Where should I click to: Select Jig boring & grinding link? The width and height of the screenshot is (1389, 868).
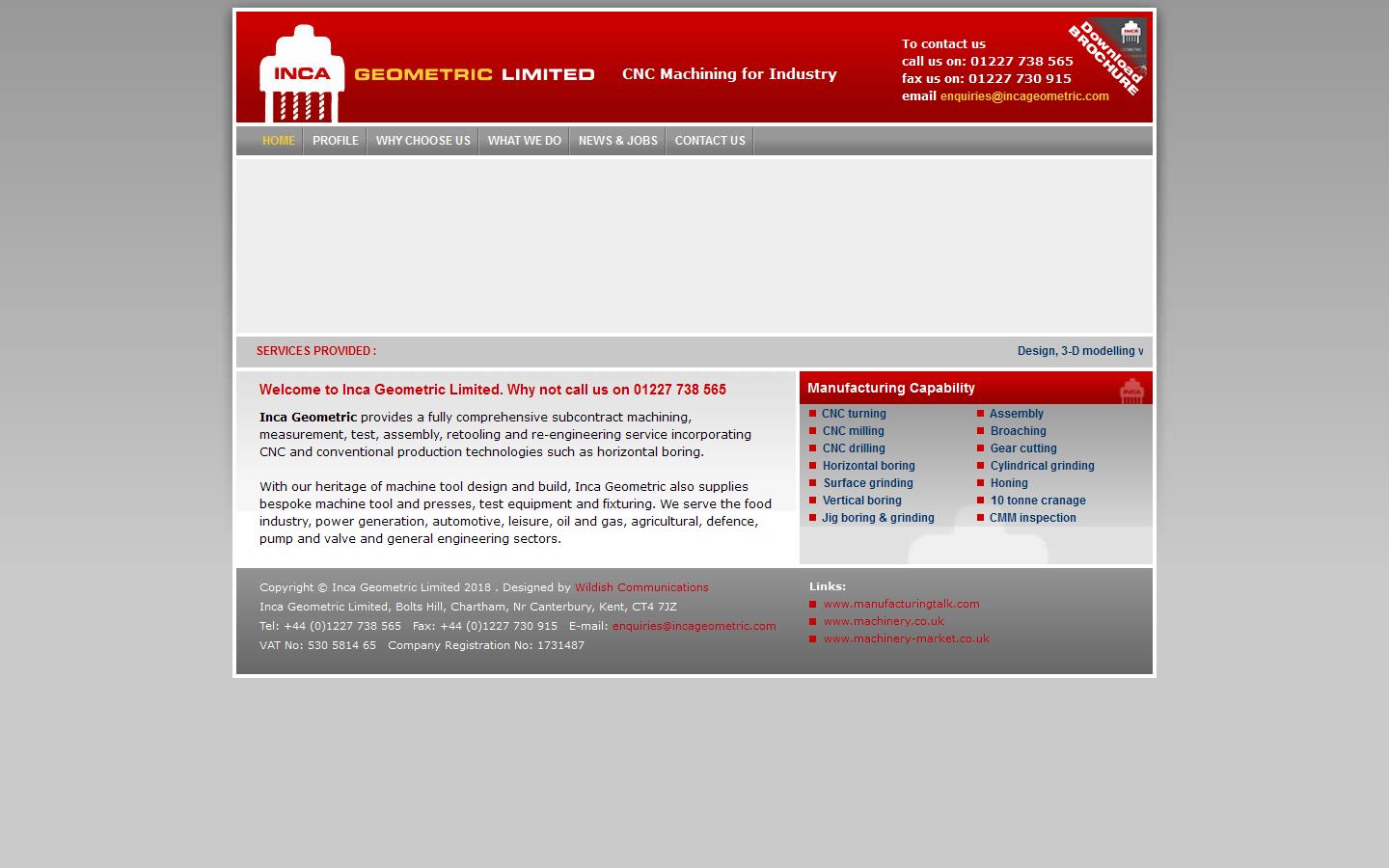pyautogui.click(x=878, y=518)
